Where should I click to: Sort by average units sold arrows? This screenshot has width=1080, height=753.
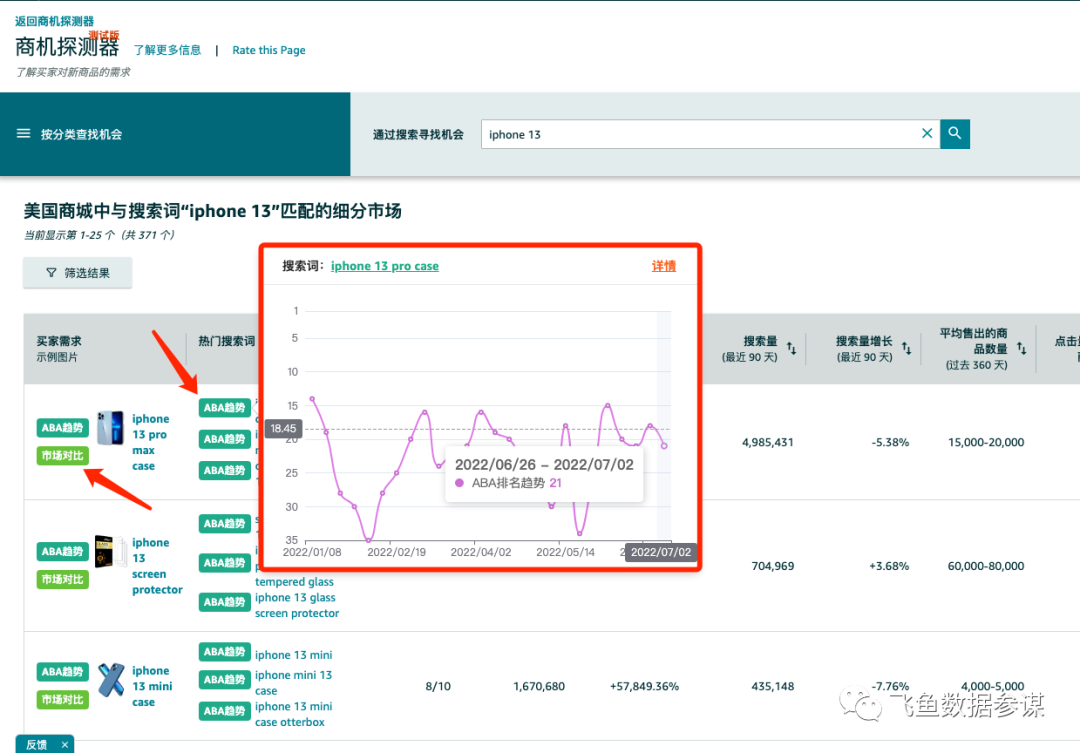click(1021, 349)
